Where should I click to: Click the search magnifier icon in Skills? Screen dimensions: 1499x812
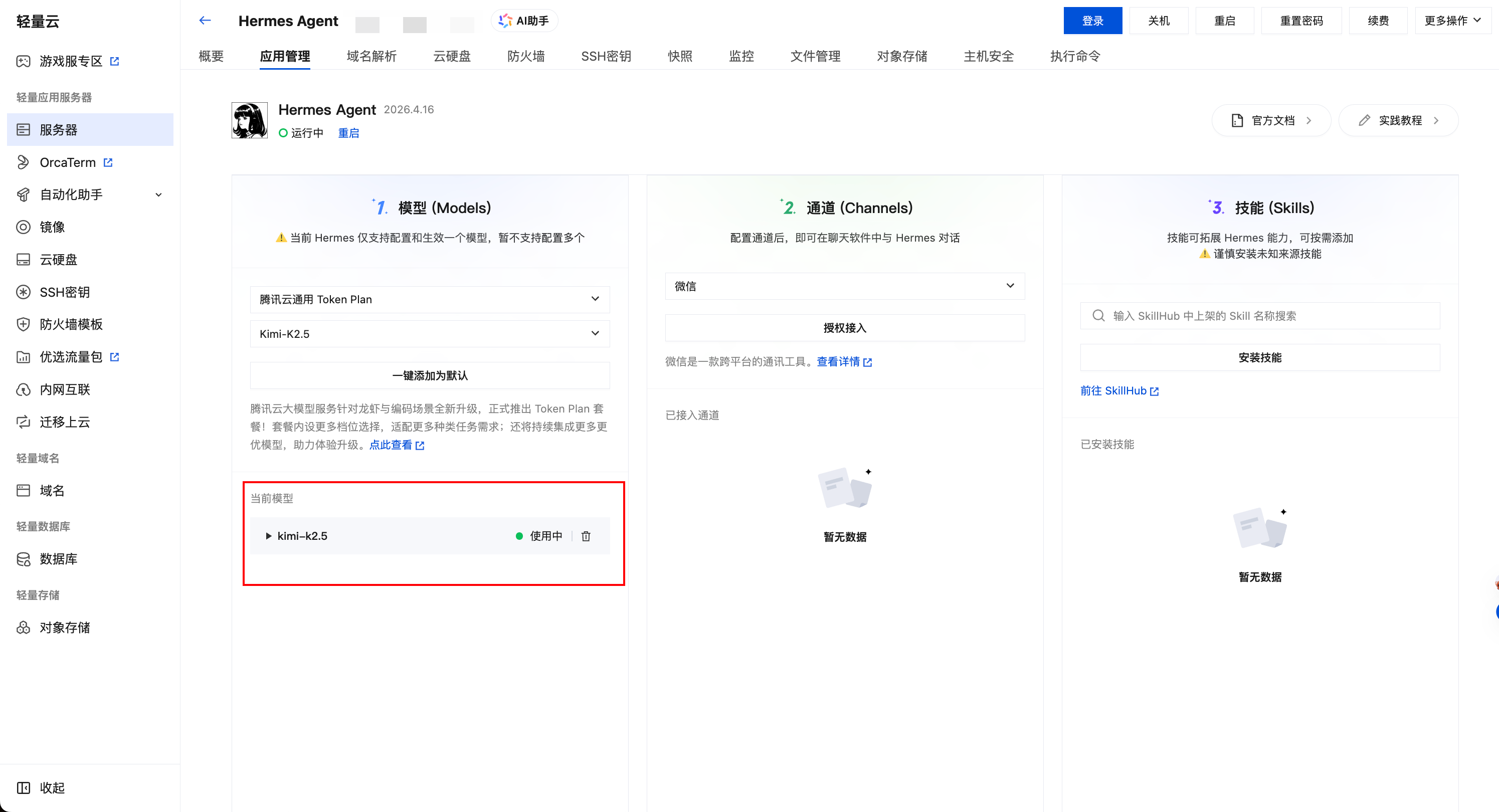tap(1098, 315)
